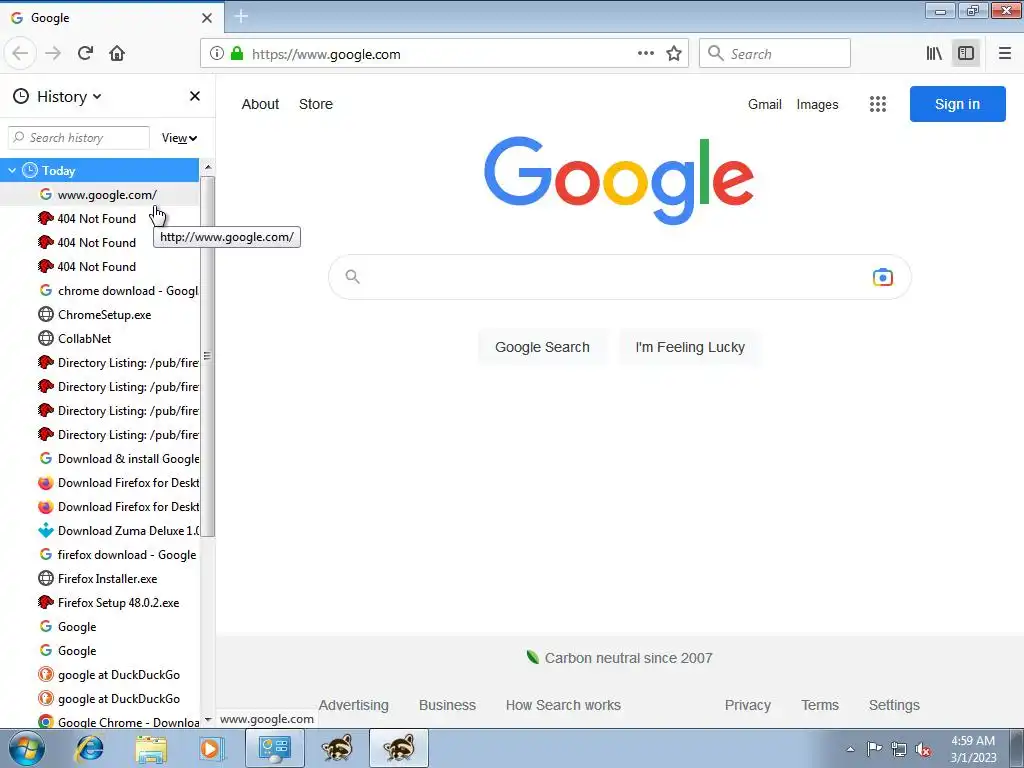Viewport: 1024px width, 768px height.
Task: Open the Images link
Action: [817, 104]
